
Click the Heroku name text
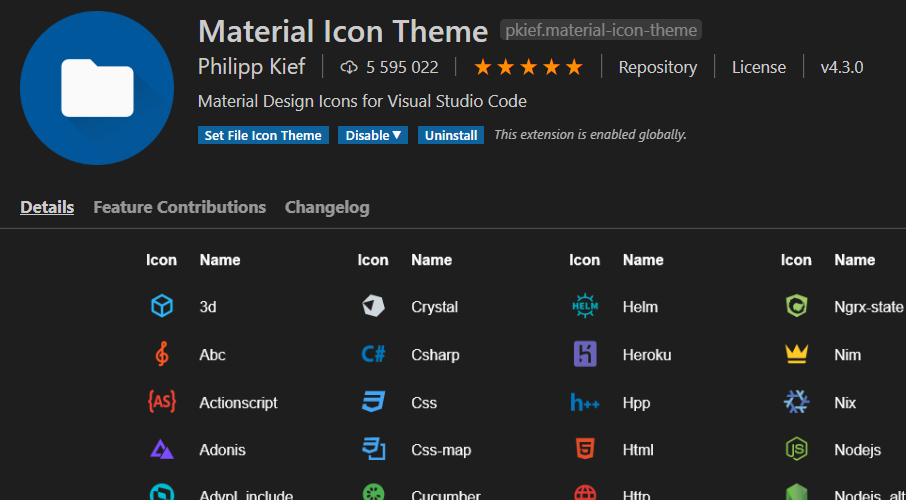tap(647, 354)
